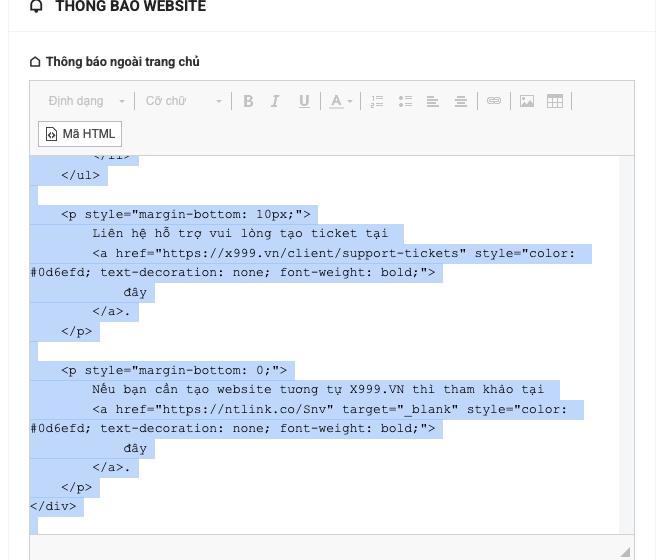657x560 pixels.
Task: Toggle underline formatting button
Action: coord(304,101)
